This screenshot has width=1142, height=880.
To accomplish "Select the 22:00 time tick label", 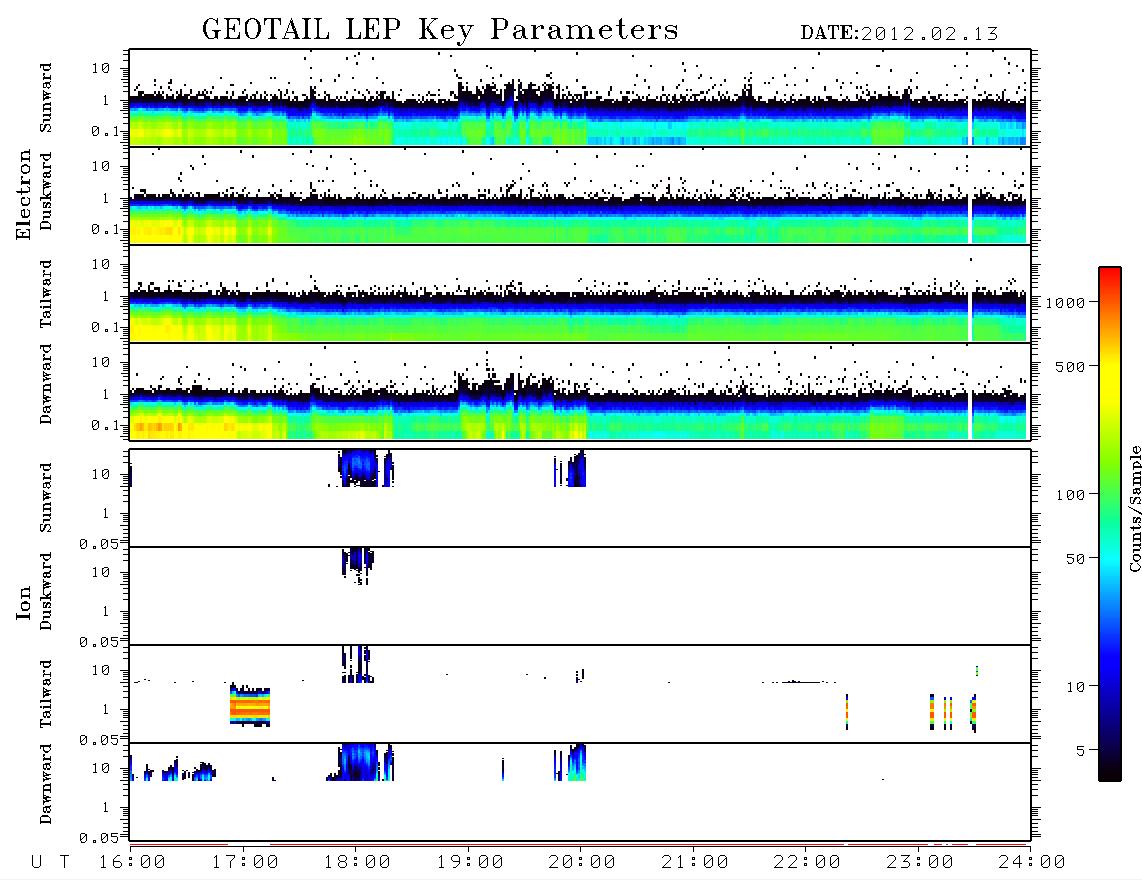I will [807, 863].
